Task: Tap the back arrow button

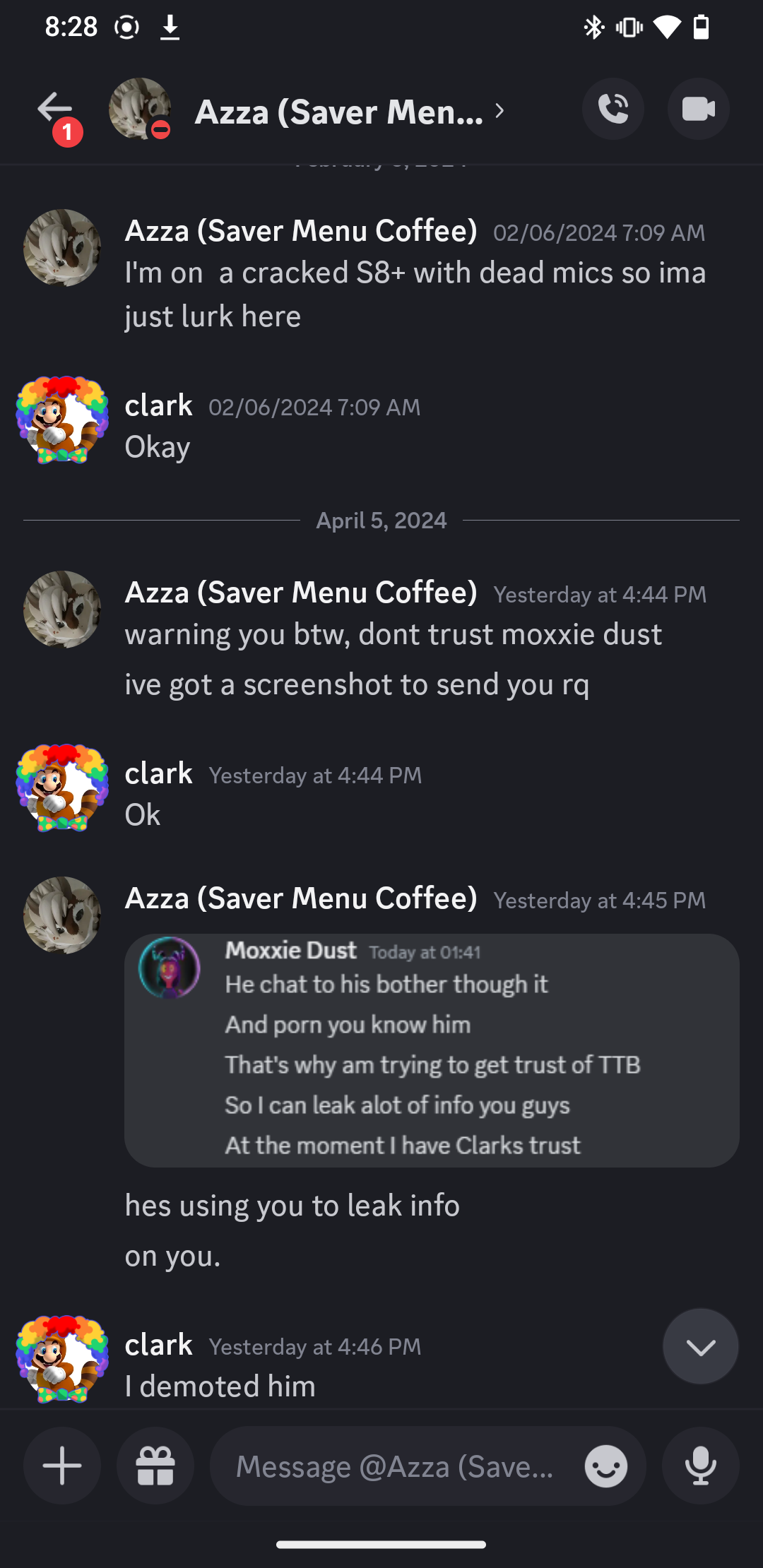Action: point(55,109)
